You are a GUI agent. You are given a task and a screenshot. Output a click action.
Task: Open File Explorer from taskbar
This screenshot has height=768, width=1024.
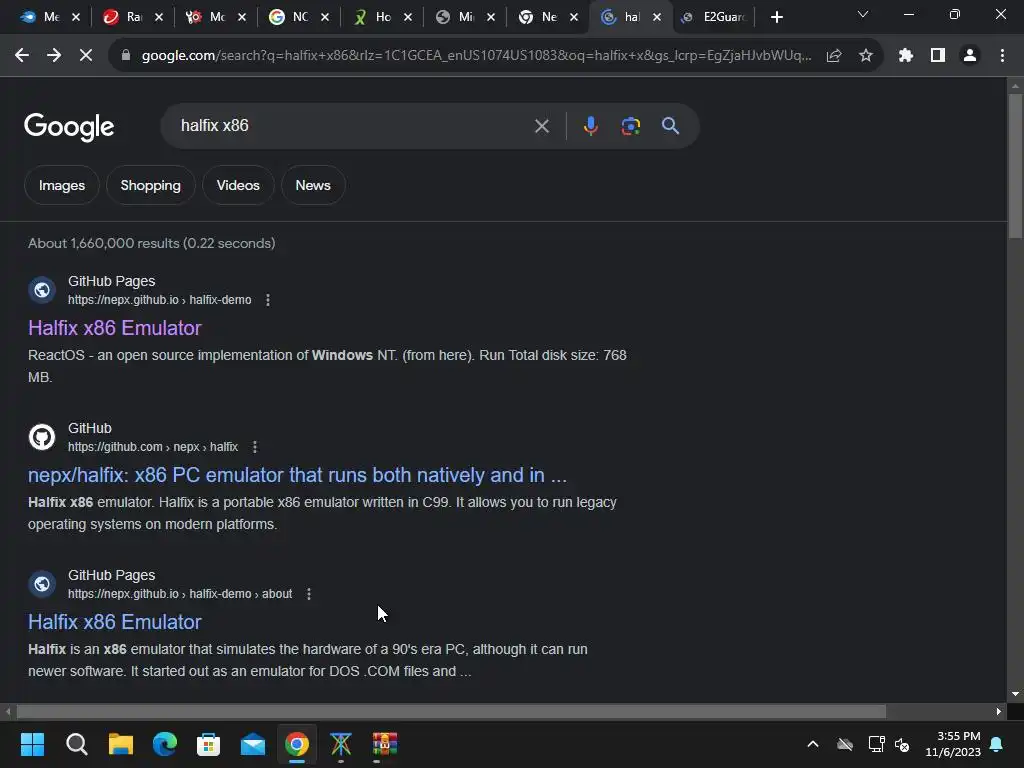pyautogui.click(x=121, y=744)
